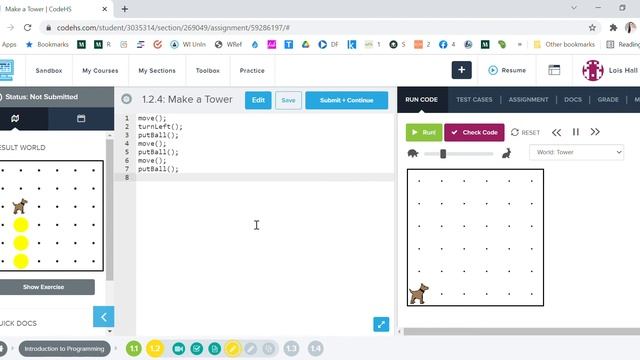The image size is (640, 360).
Task: Click the Facebook bookmark icon
Action: [x=443, y=44]
